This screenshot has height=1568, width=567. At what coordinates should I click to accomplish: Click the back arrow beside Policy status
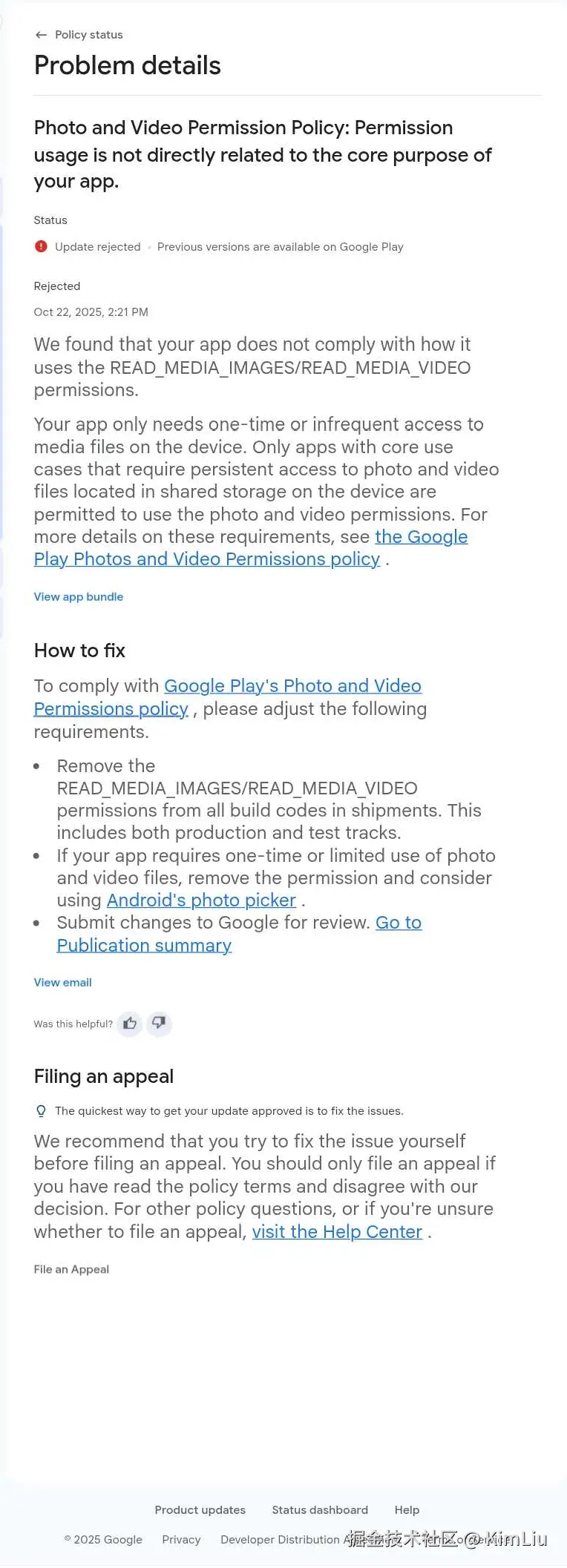point(41,35)
